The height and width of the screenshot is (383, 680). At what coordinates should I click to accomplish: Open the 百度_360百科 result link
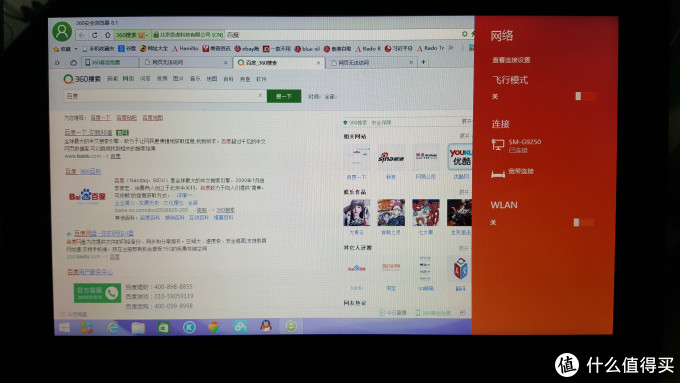(83, 172)
